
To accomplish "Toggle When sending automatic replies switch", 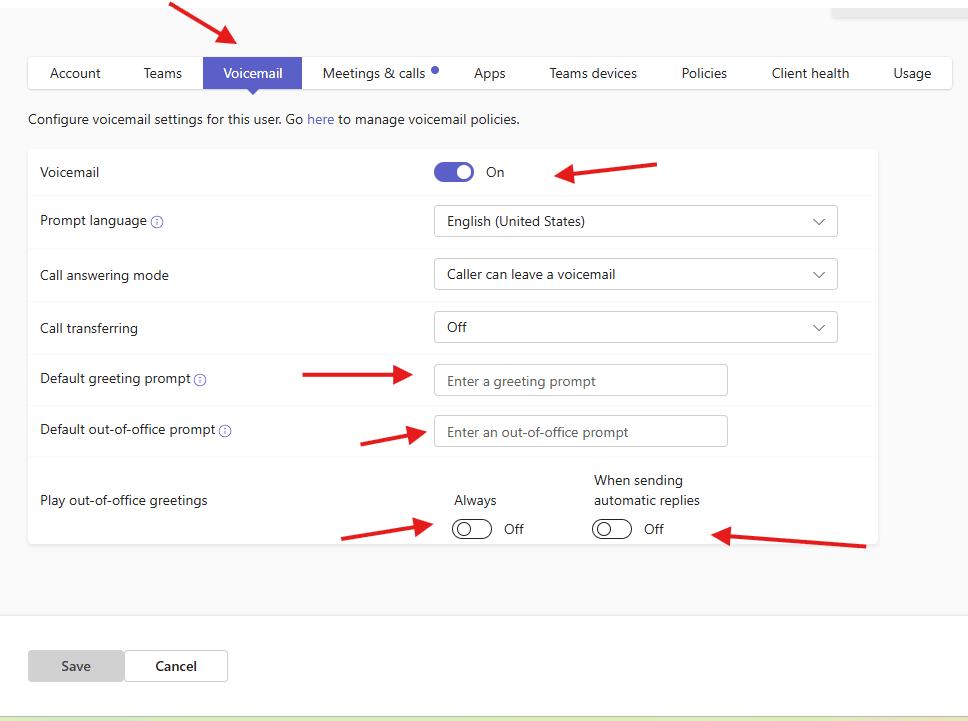I will coord(612,529).
